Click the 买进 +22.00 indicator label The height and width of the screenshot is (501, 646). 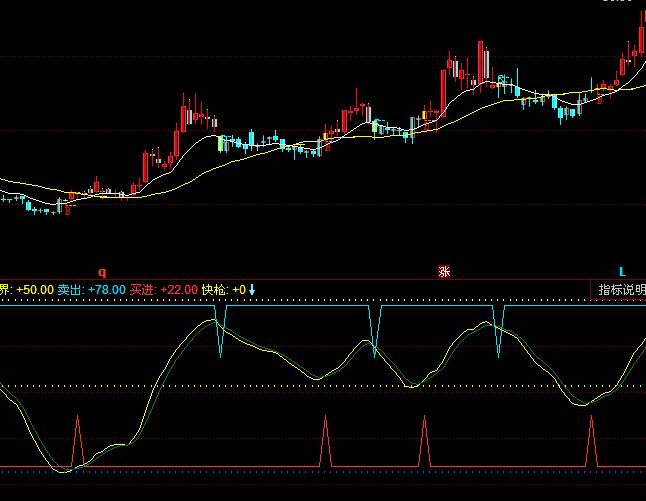coord(165,290)
